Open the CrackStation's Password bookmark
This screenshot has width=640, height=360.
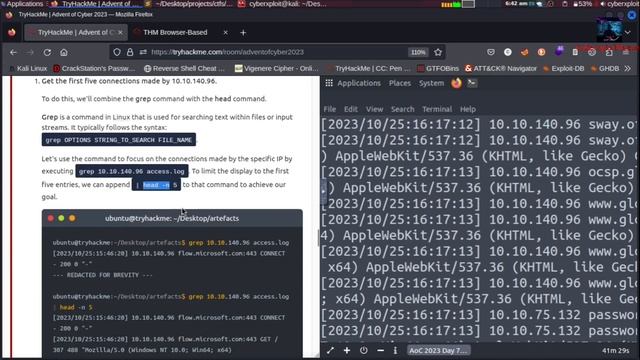[94, 68]
